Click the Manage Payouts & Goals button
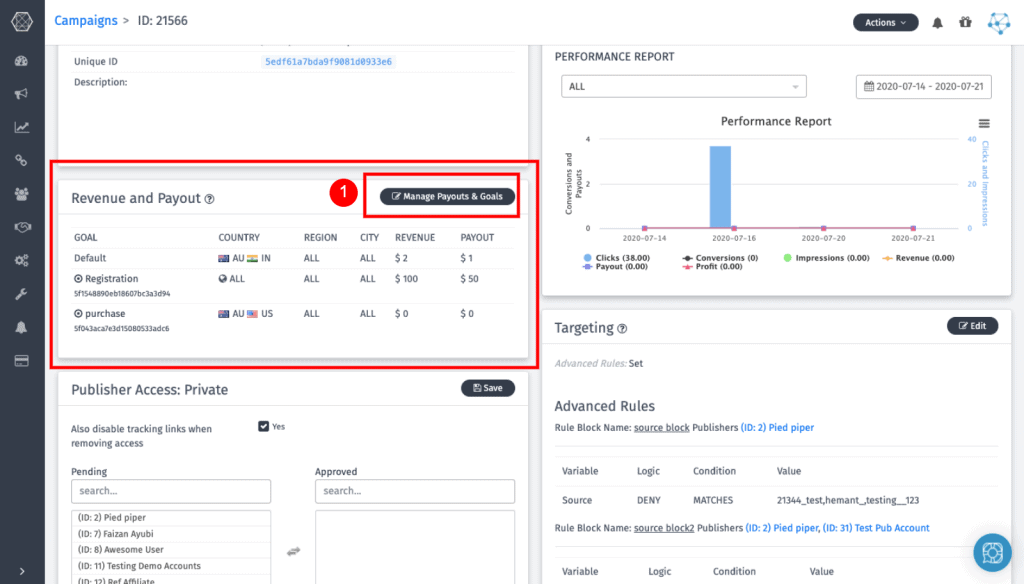This screenshot has height=584, width=1024. (x=447, y=196)
